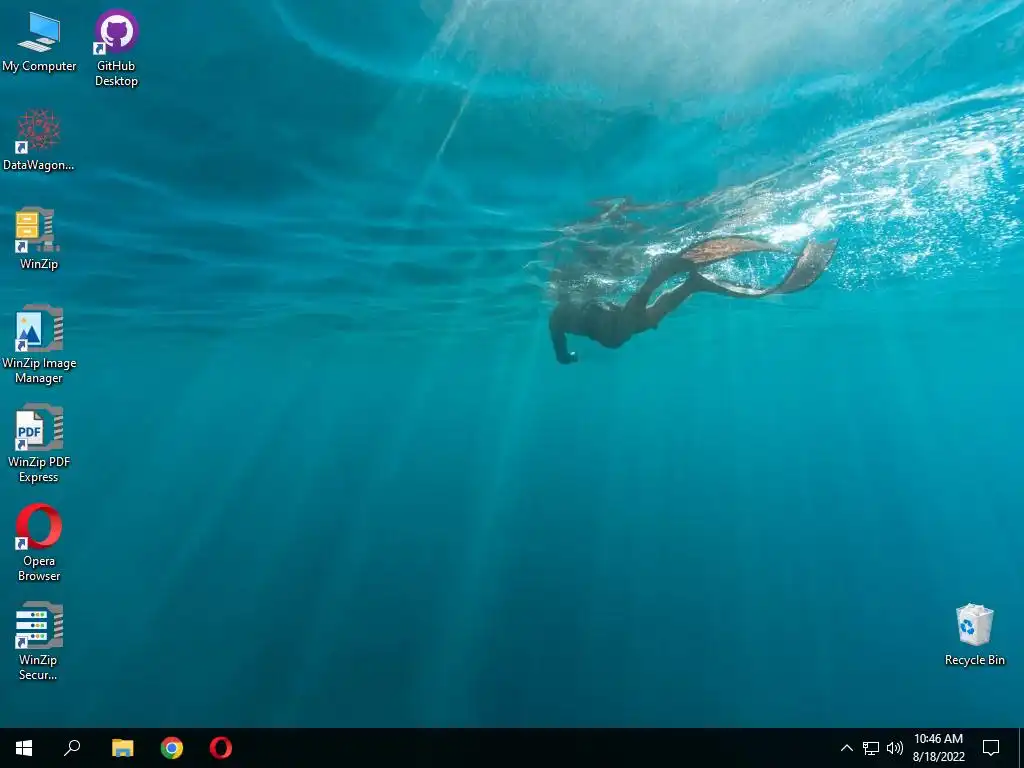Viewport: 1024px width, 768px height.
Task: Select the WinZip Secure shortcut icon
Action: (39, 641)
